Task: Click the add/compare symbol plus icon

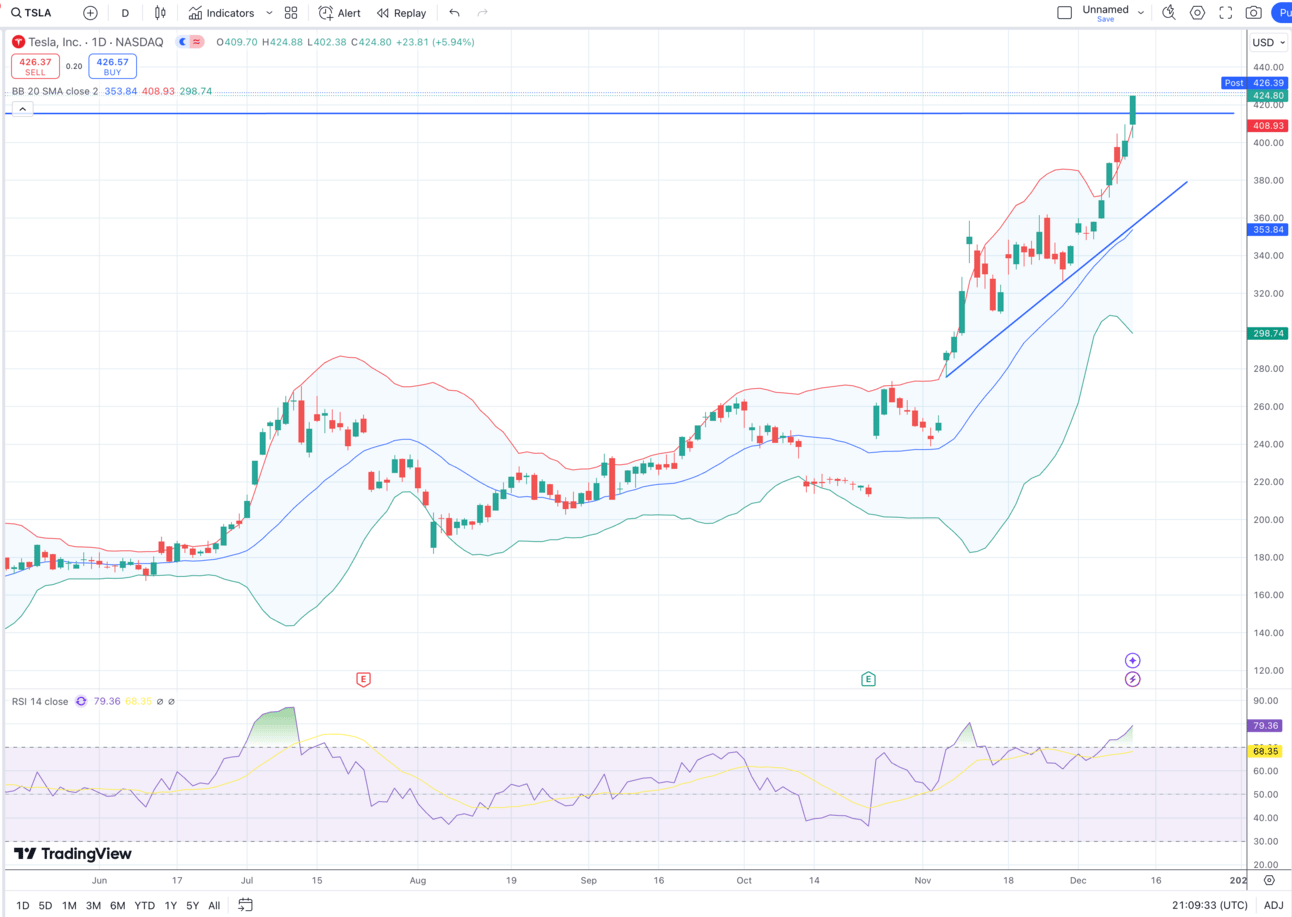Action: tap(91, 13)
